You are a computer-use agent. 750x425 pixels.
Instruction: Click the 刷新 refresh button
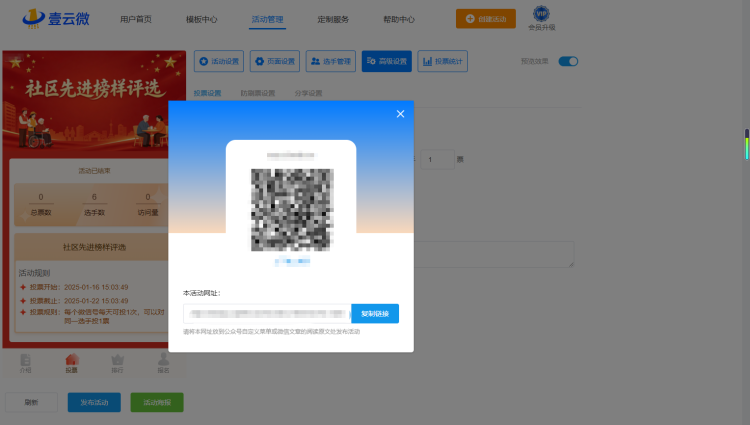tap(32, 403)
